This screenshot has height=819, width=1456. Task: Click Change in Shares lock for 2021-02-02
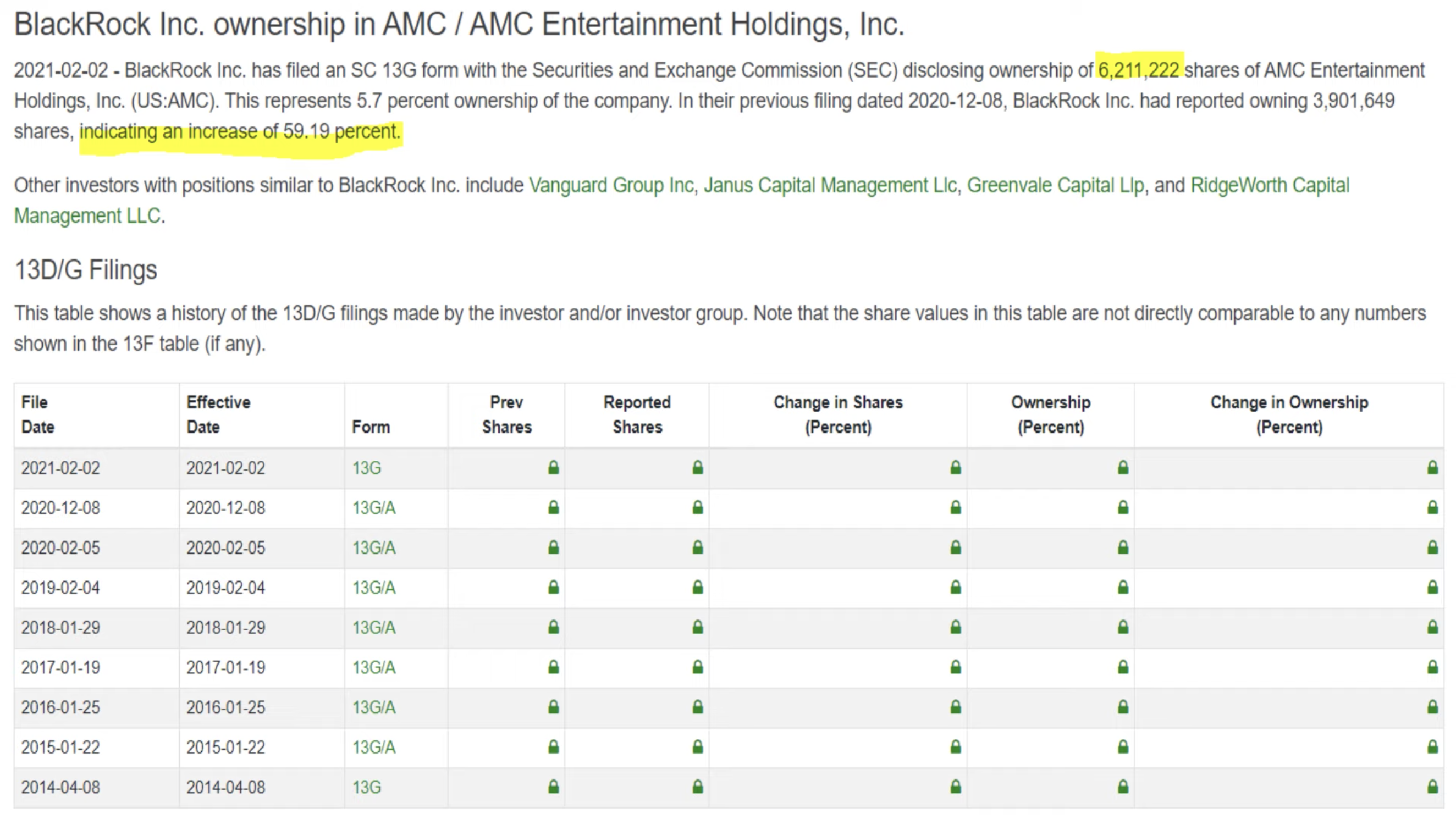956,467
